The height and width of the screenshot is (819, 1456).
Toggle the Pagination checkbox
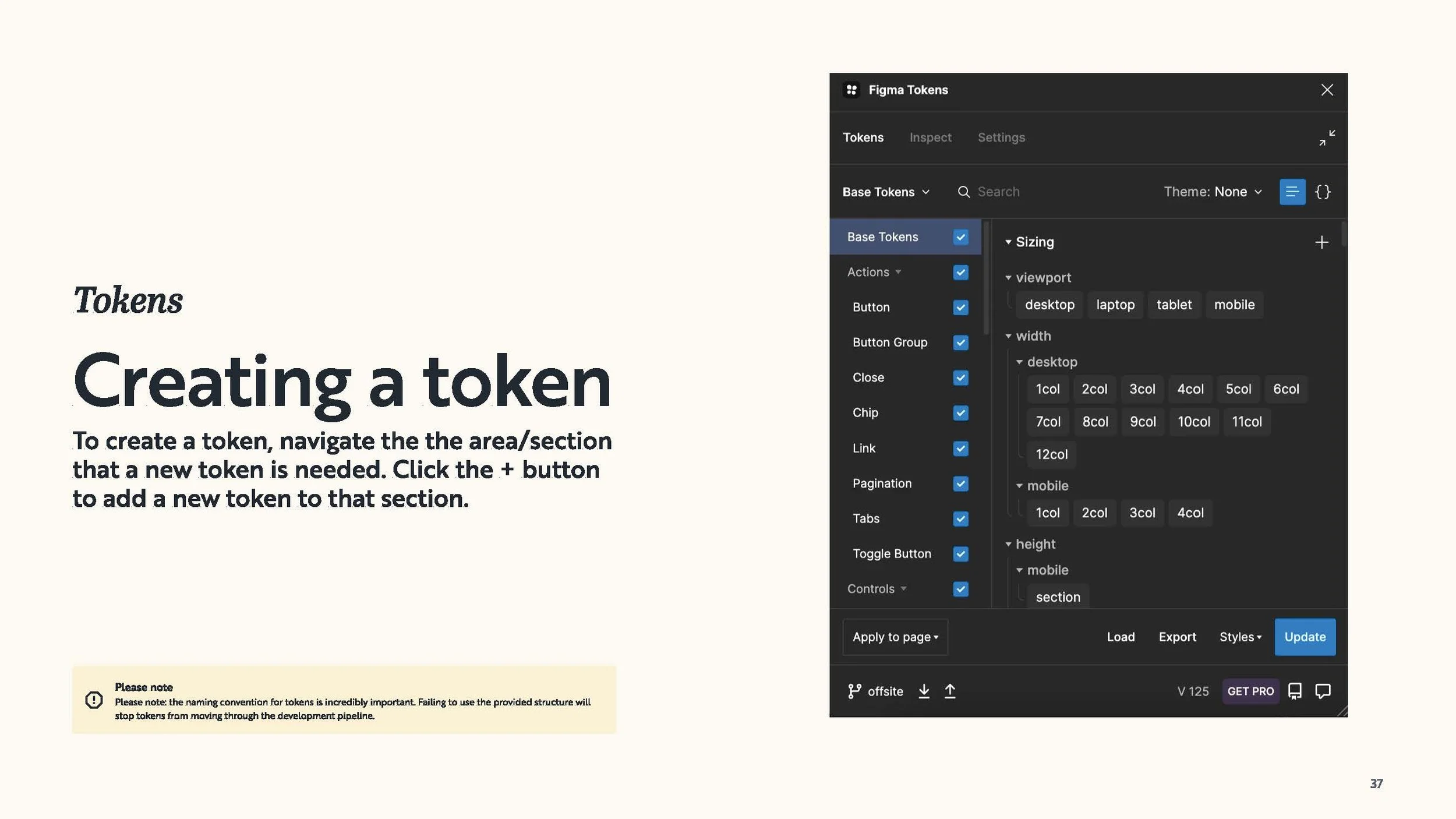960,483
